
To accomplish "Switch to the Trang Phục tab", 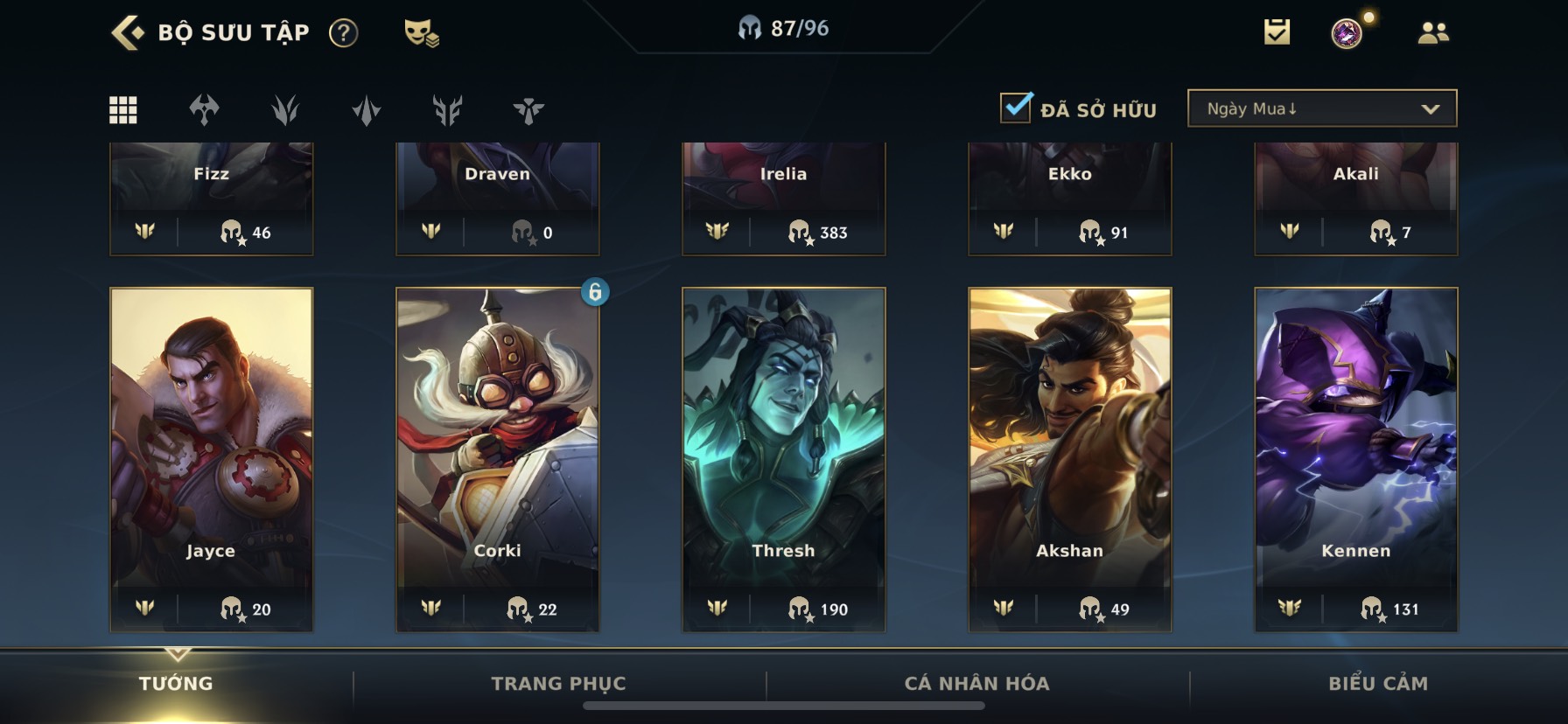I will click(x=558, y=684).
